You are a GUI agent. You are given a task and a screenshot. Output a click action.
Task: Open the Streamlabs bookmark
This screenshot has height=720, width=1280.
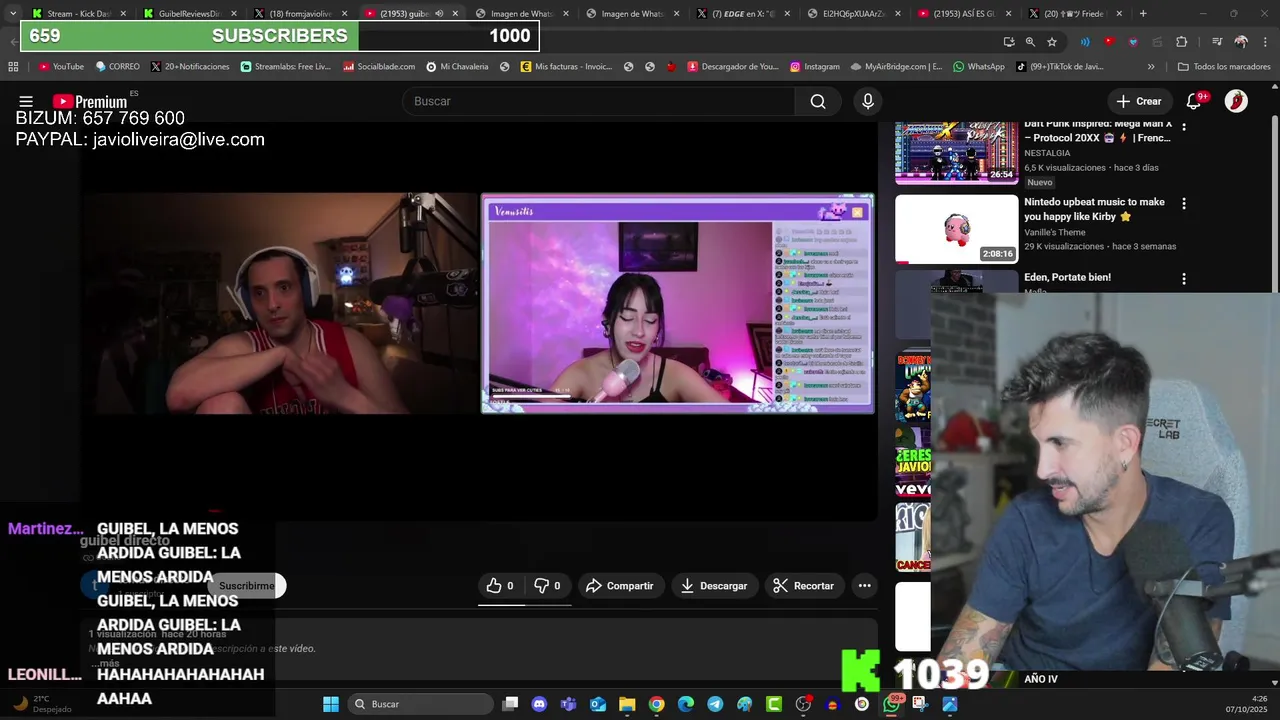click(x=285, y=67)
